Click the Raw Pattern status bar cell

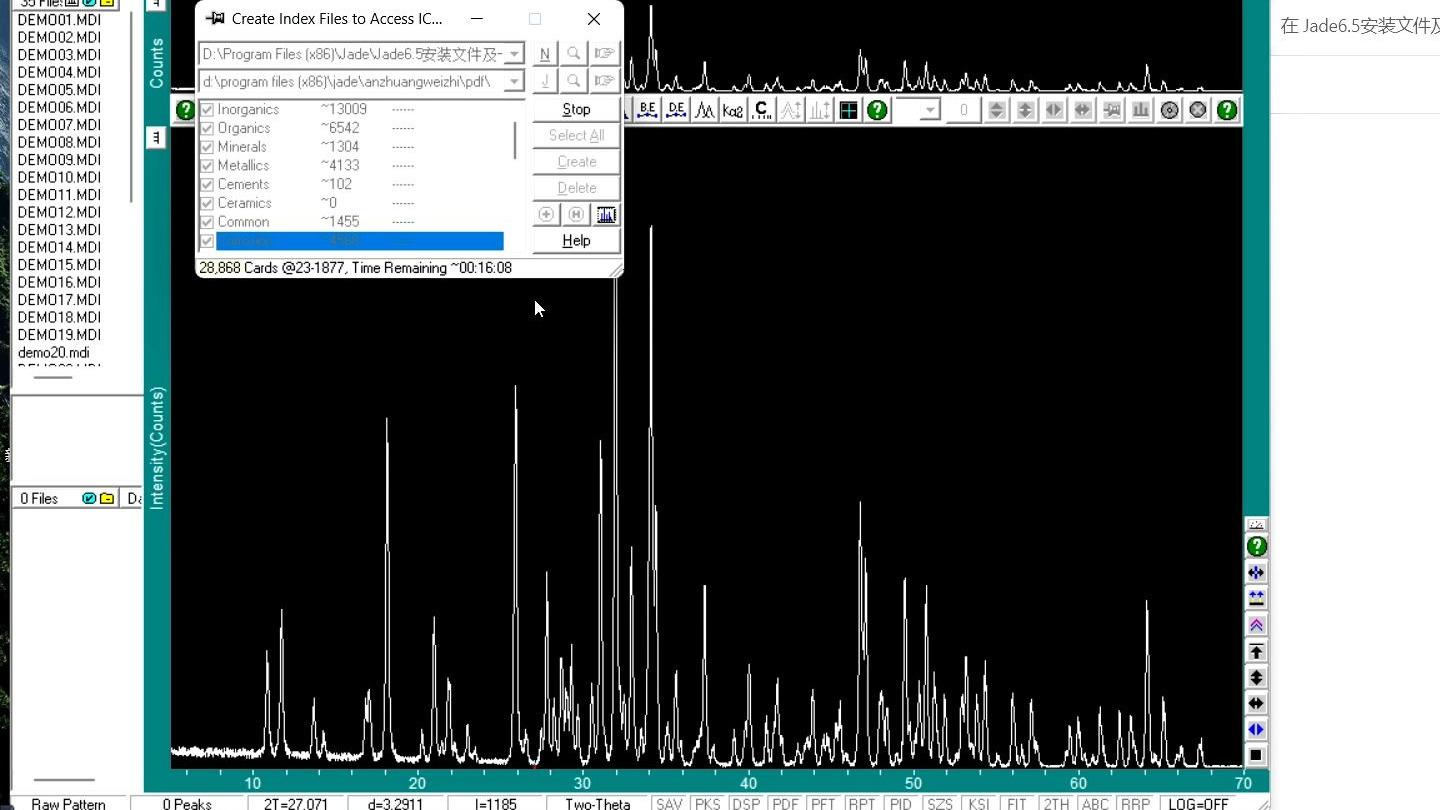(x=68, y=803)
